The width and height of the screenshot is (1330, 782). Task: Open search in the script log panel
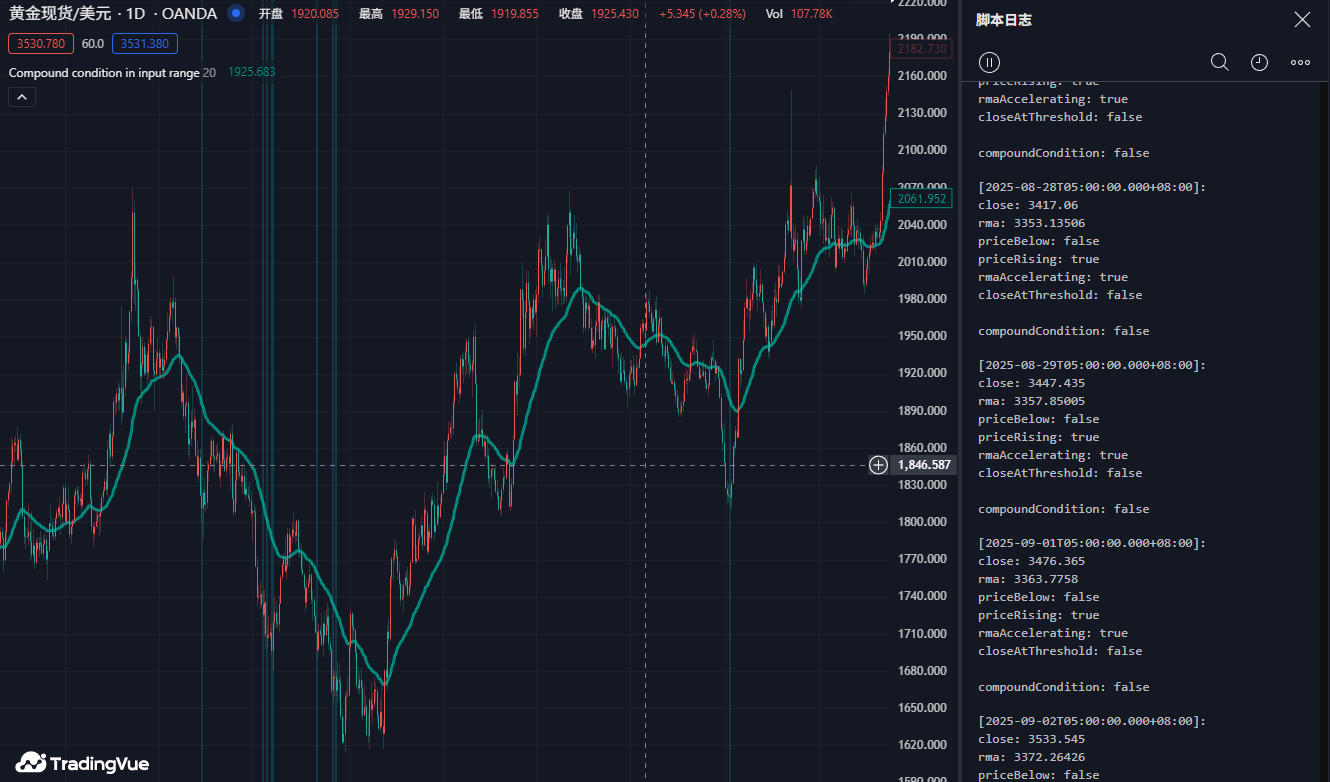(1219, 62)
